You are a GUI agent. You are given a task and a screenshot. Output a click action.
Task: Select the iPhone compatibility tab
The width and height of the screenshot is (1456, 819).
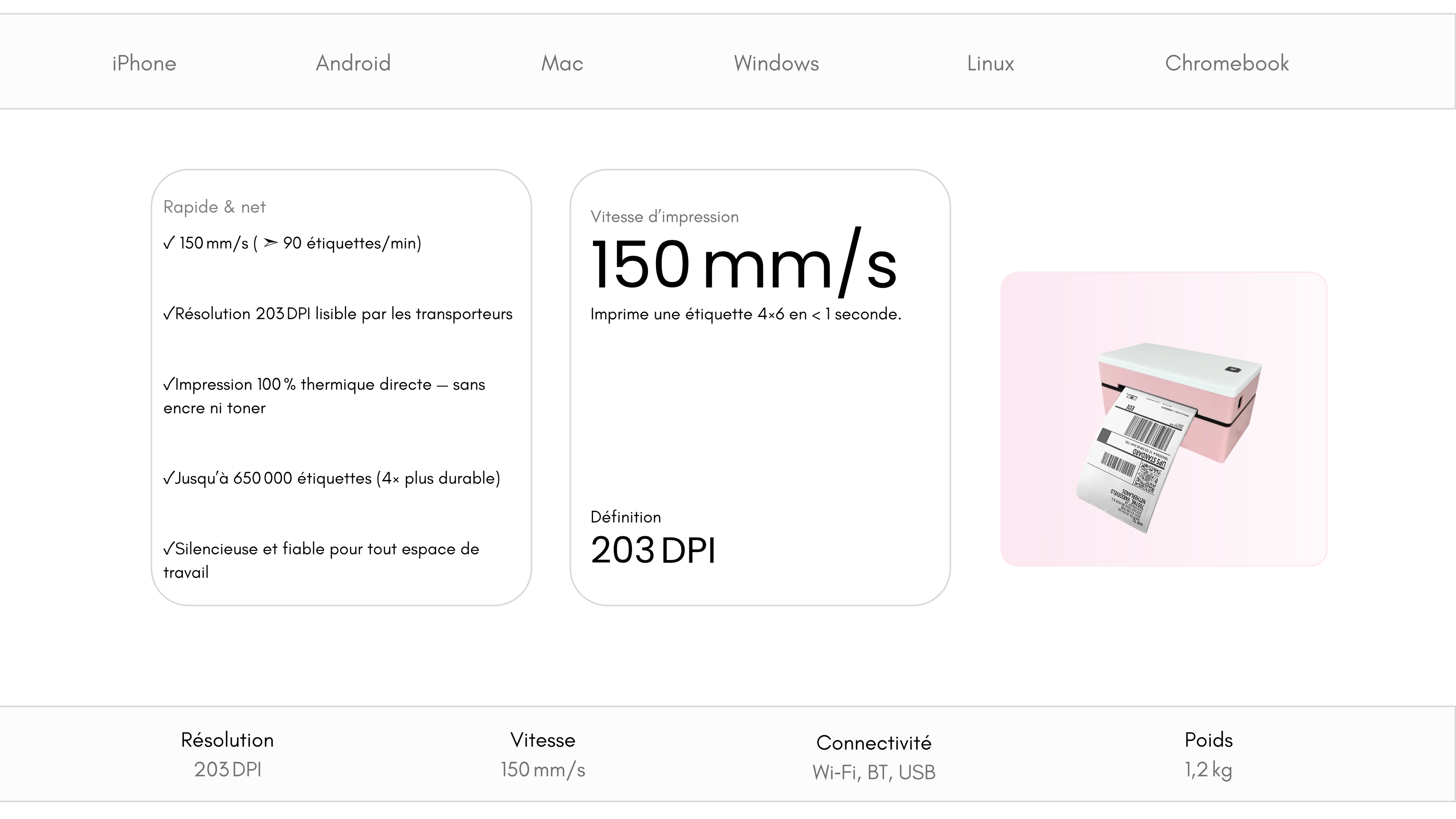tap(144, 63)
